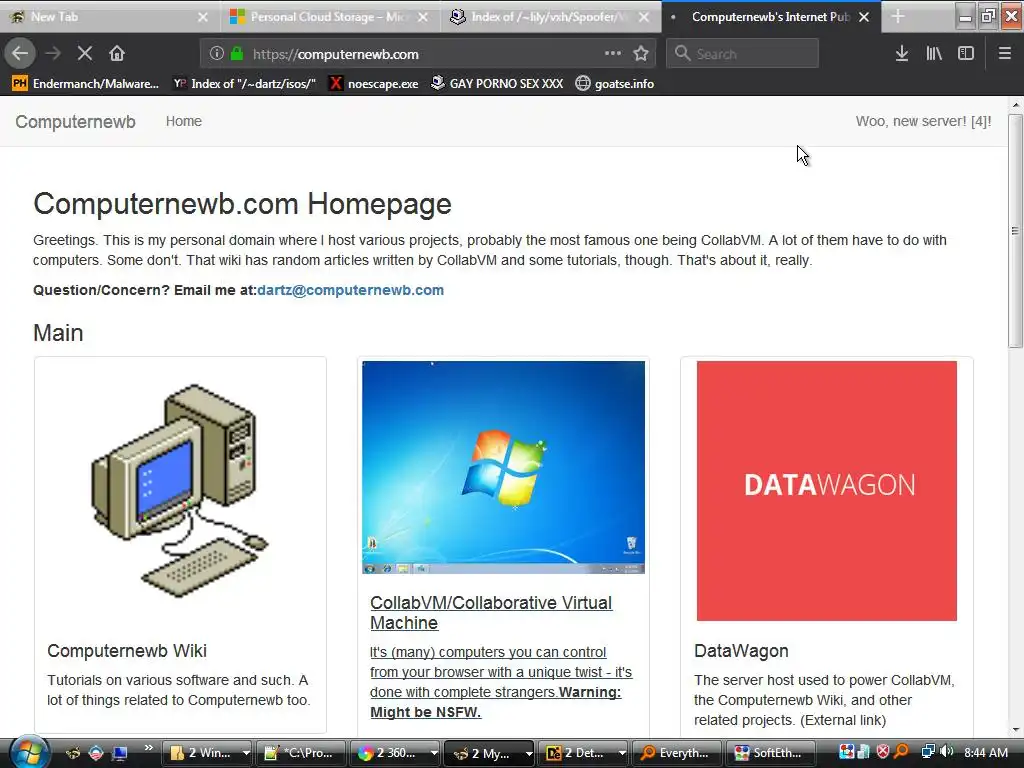The height and width of the screenshot is (768, 1024).
Task: Email dartz@computernewb.com link
Action: pyautogui.click(x=351, y=290)
